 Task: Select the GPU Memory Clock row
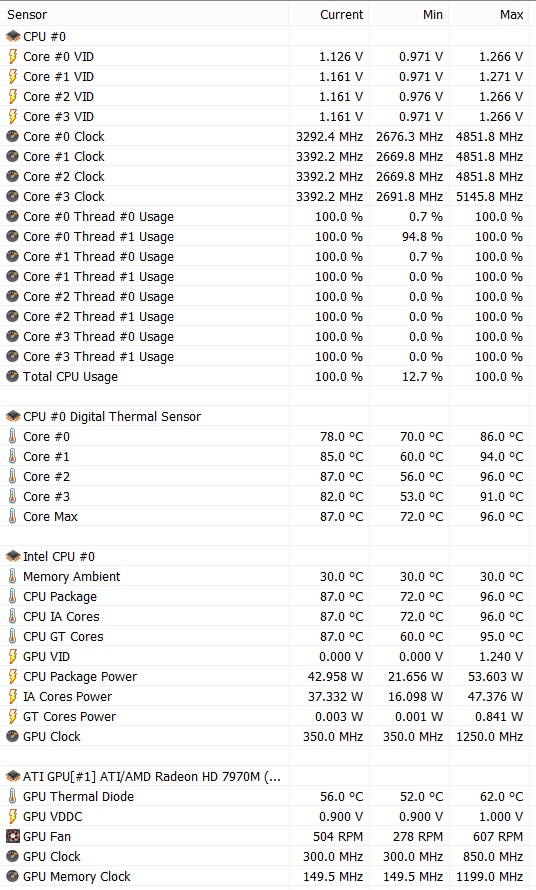(268, 876)
